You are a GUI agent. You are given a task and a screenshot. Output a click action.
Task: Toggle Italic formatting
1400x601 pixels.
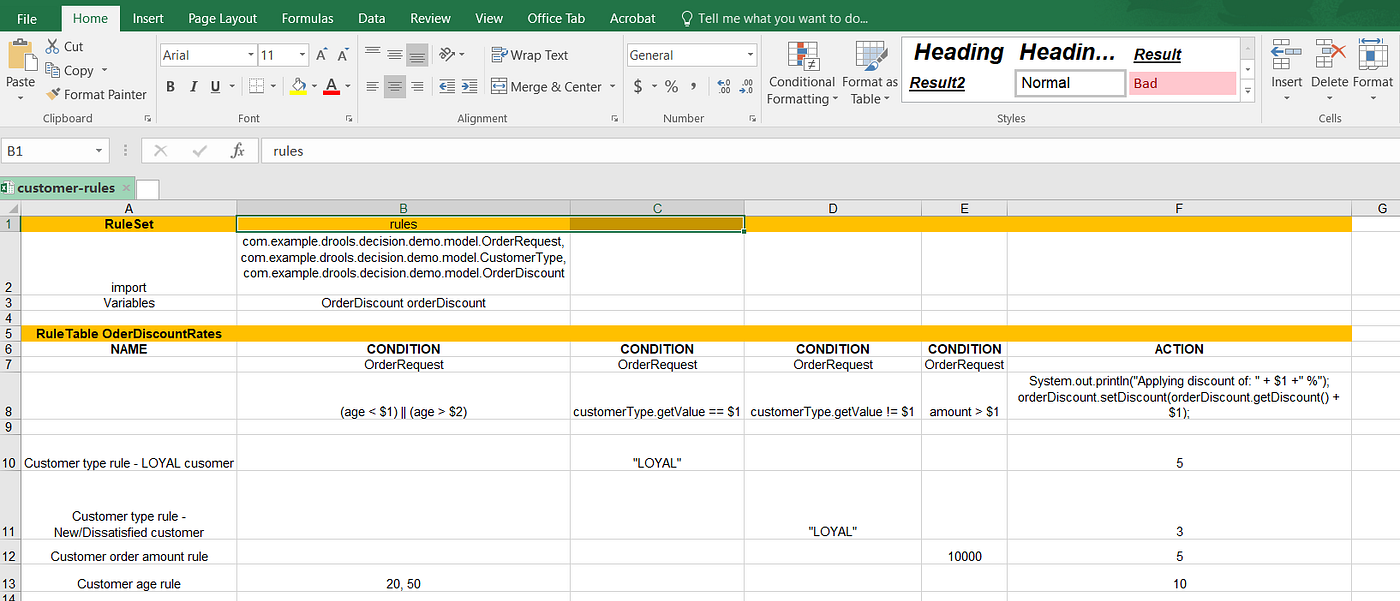pos(193,87)
